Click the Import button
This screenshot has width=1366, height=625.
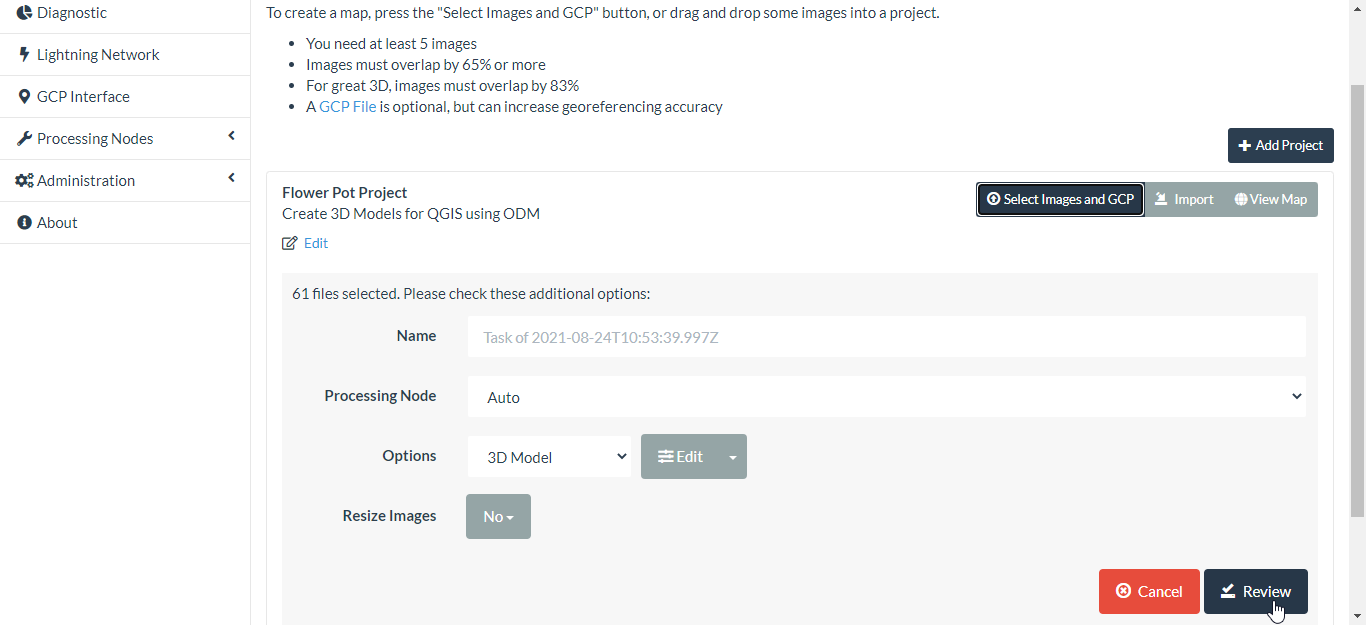tap(1184, 199)
